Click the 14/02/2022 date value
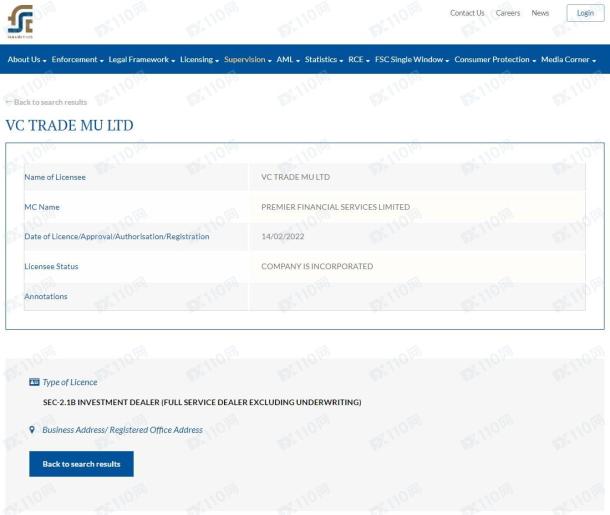 (283, 236)
